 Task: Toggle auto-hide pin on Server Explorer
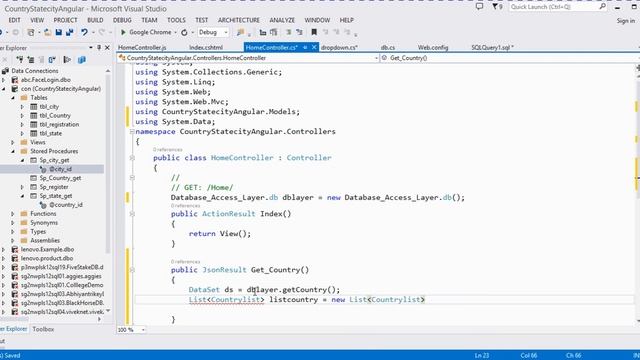point(99,48)
